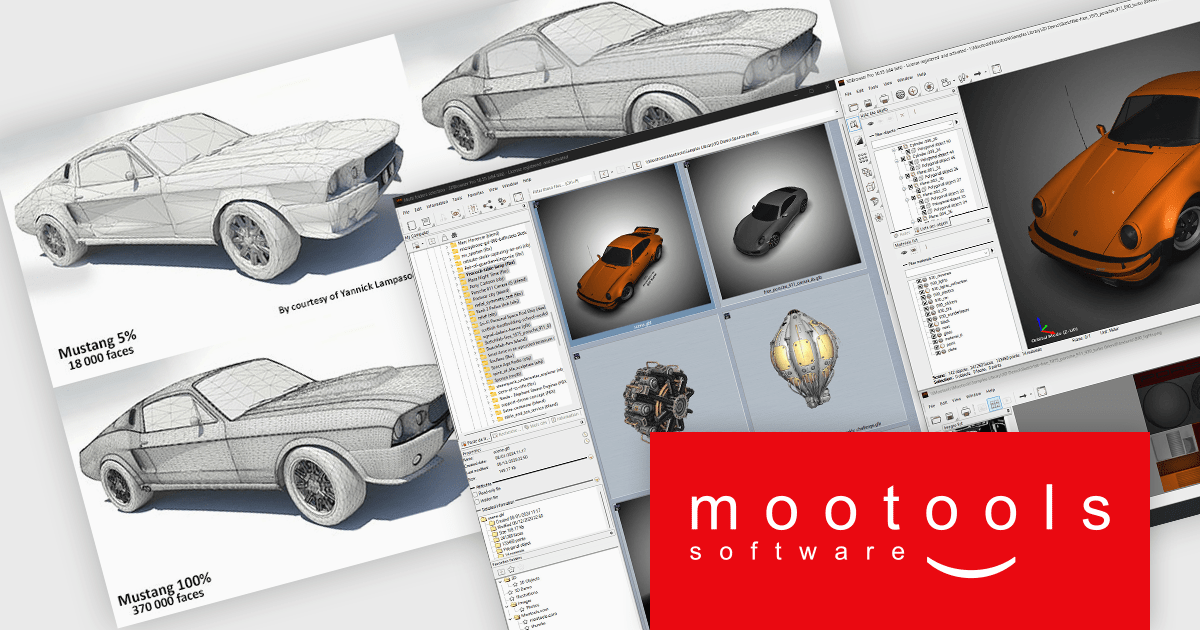Viewport: 1200px width, 630px height.
Task: Toggle the checkbox beside 930_chromes material
Action: (920, 283)
